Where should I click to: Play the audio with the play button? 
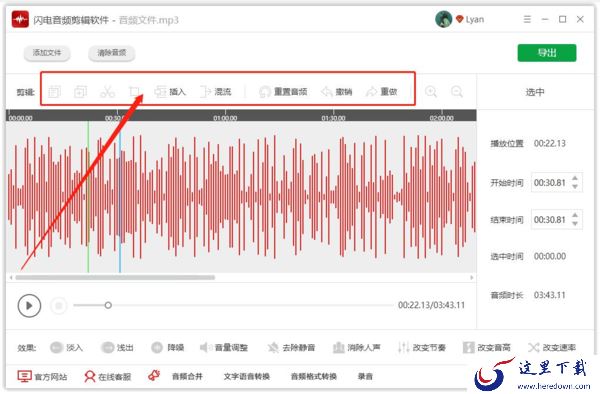click(x=29, y=305)
